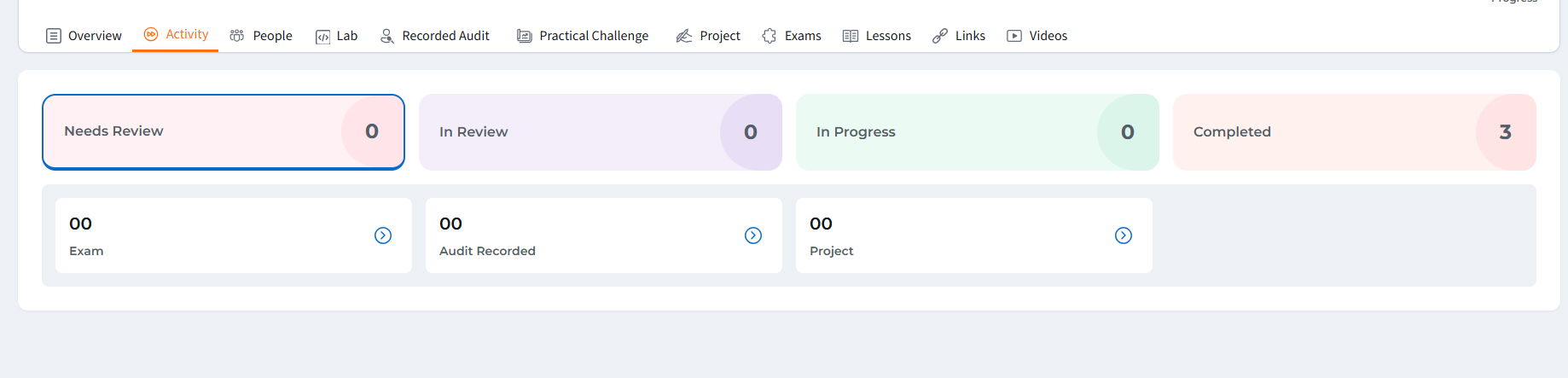Switch to the Lessons tab
Viewport: 1568px width, 378px height.
coord(887,36)
